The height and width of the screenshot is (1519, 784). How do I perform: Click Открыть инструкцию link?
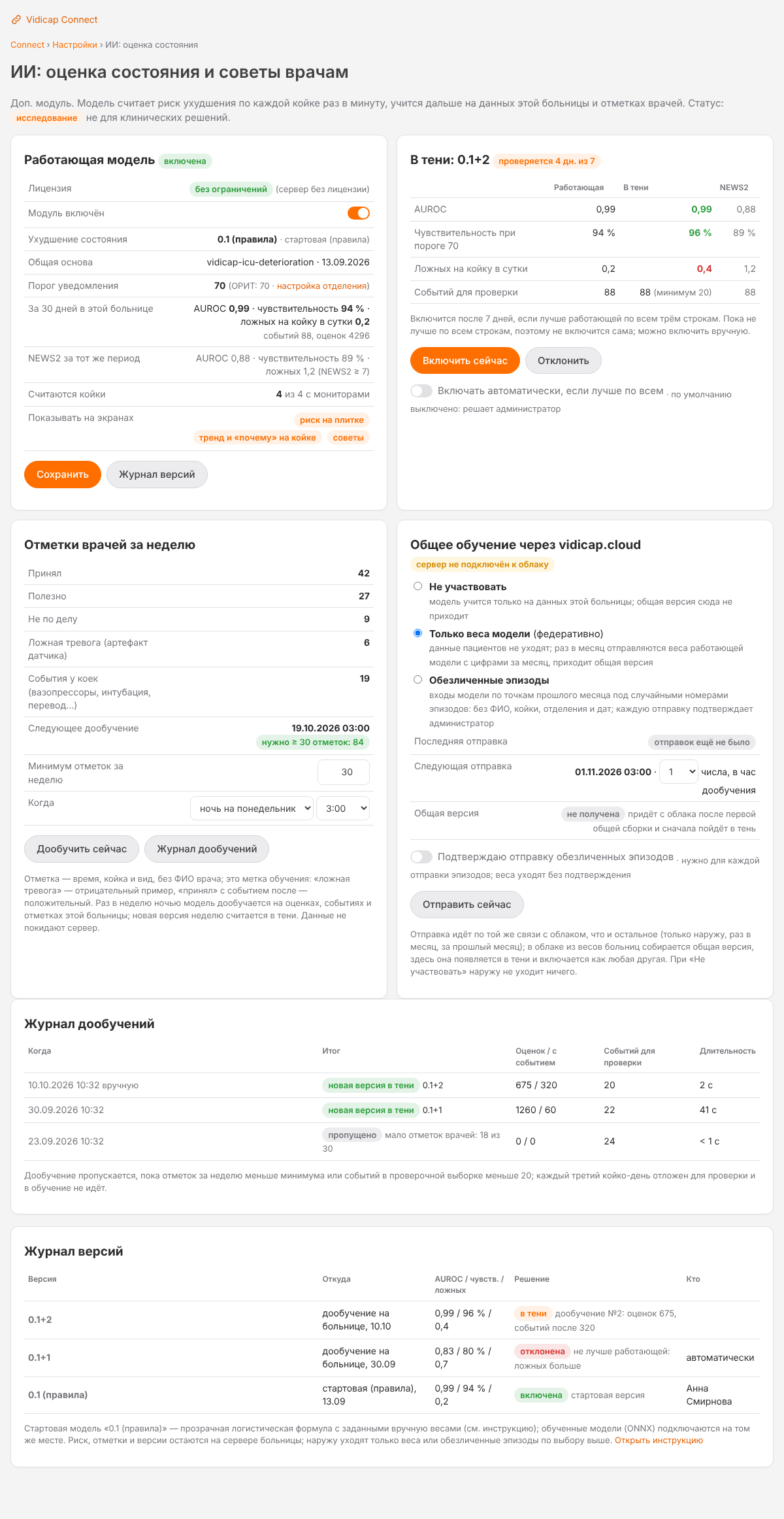[659, 1440]
